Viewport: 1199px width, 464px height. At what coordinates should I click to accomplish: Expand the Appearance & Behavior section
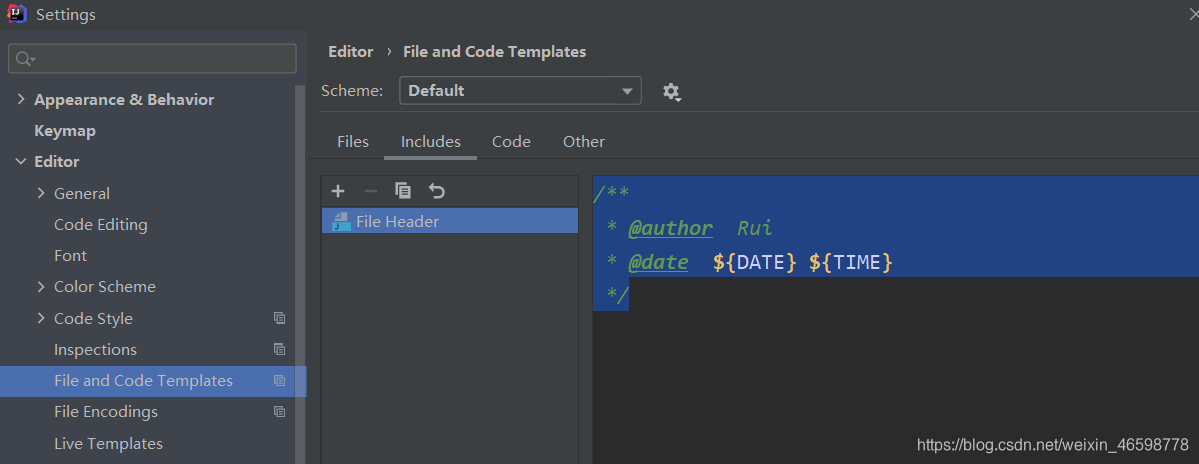(20, 99)
